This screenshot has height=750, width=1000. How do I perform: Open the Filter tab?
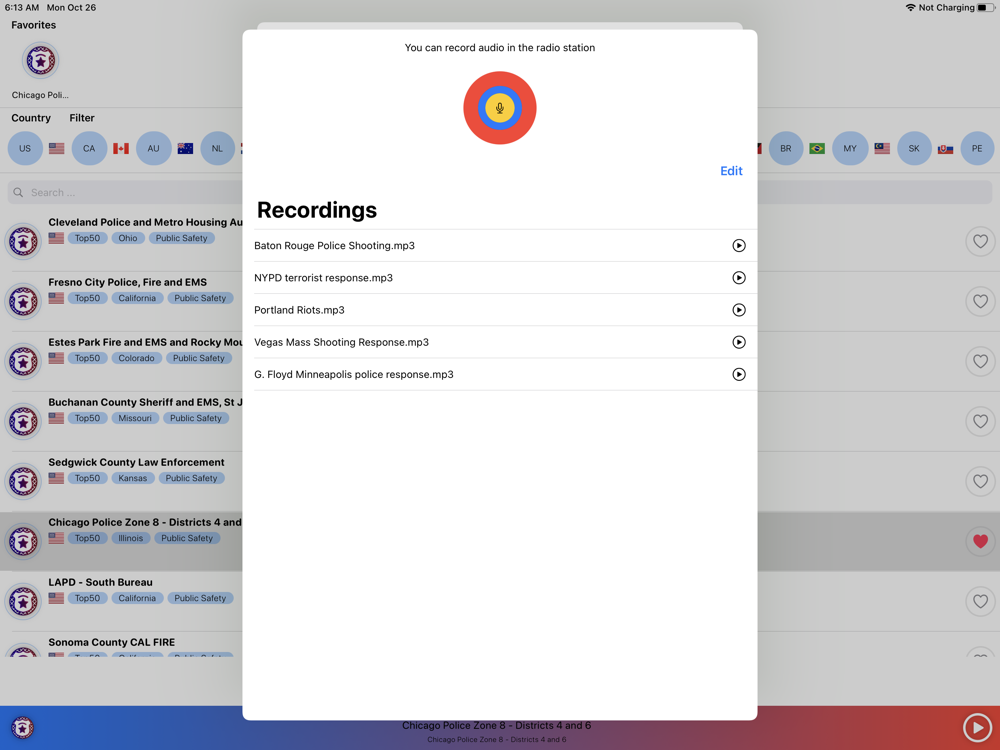82,118
